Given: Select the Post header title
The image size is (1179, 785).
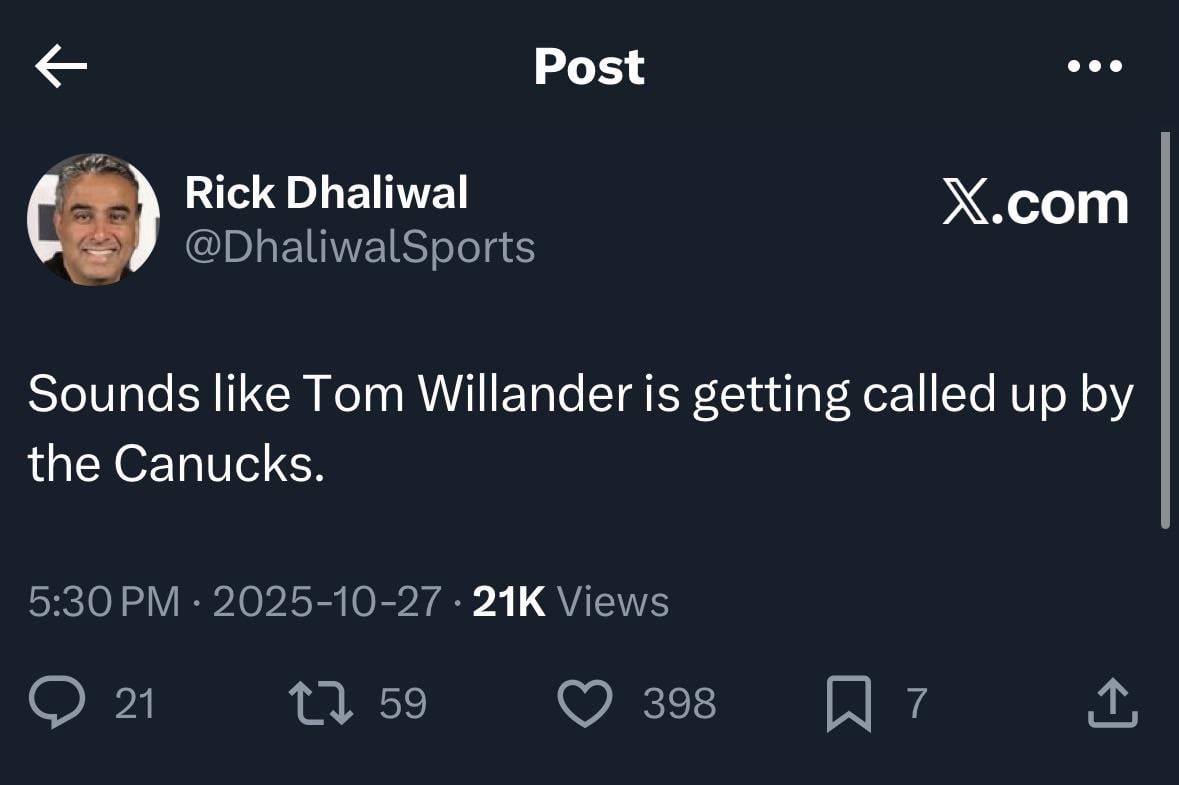Looking at the screenshot, I should 589,66.
